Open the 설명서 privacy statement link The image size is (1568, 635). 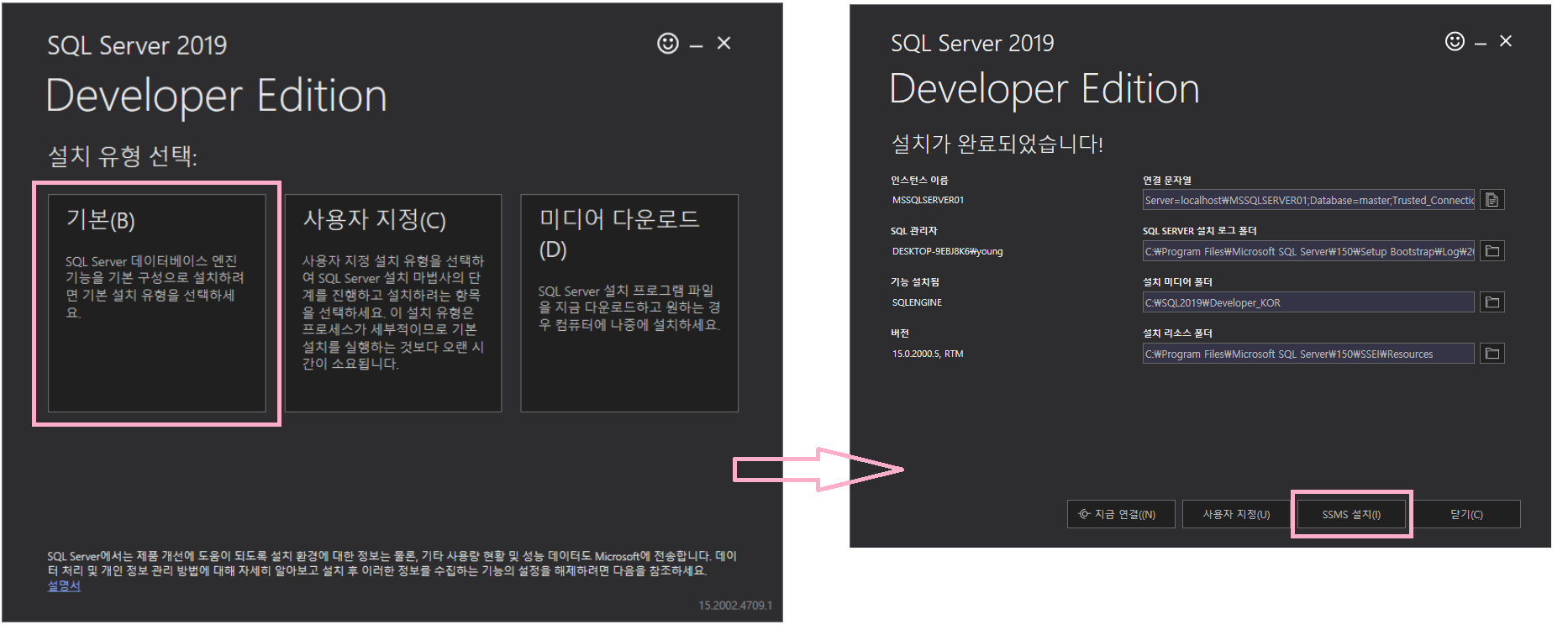pos(64,586)
